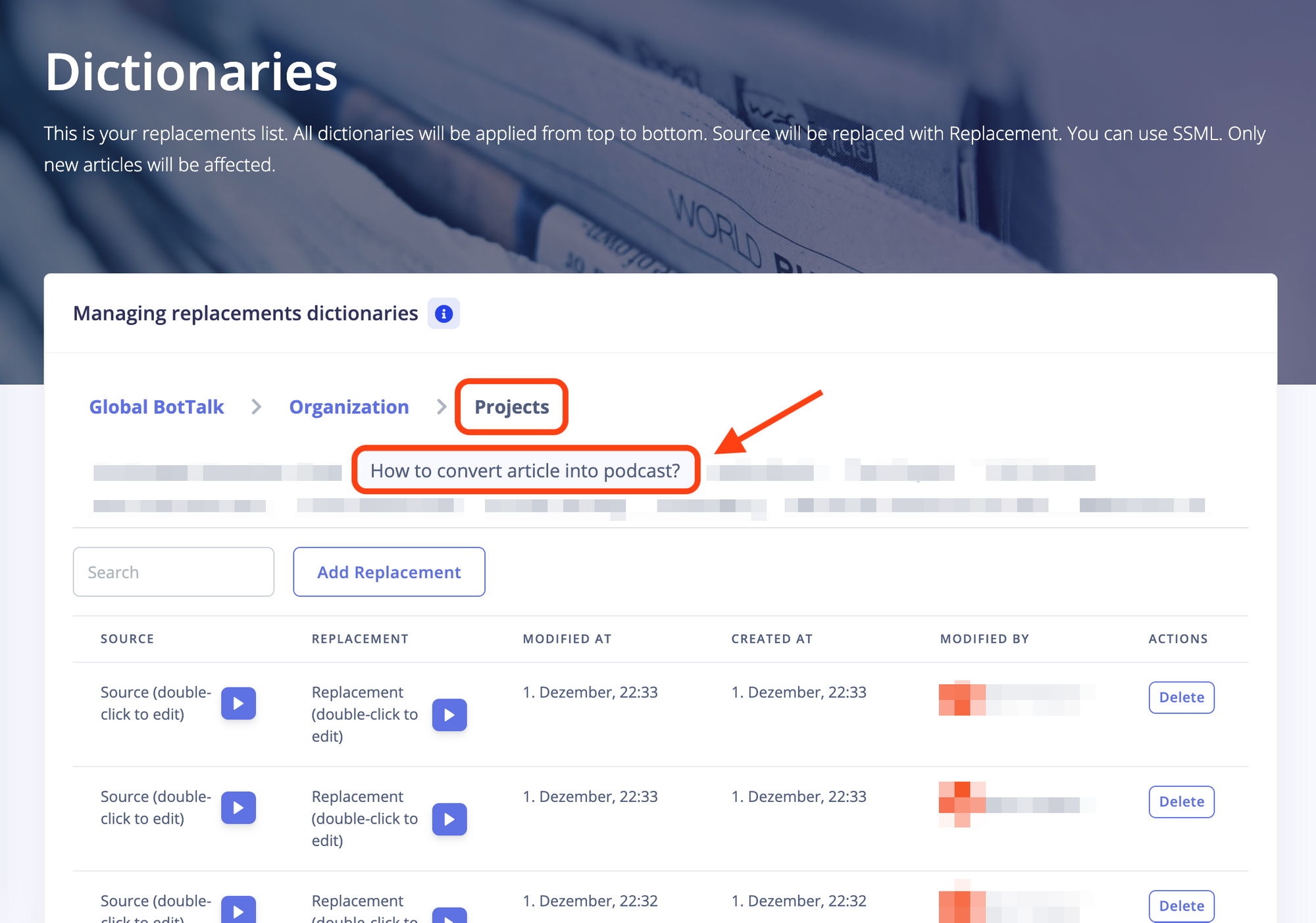This screenshot has width=1316, height=923.
Task: Delete the first replacement row
Action: point(1182,697)
